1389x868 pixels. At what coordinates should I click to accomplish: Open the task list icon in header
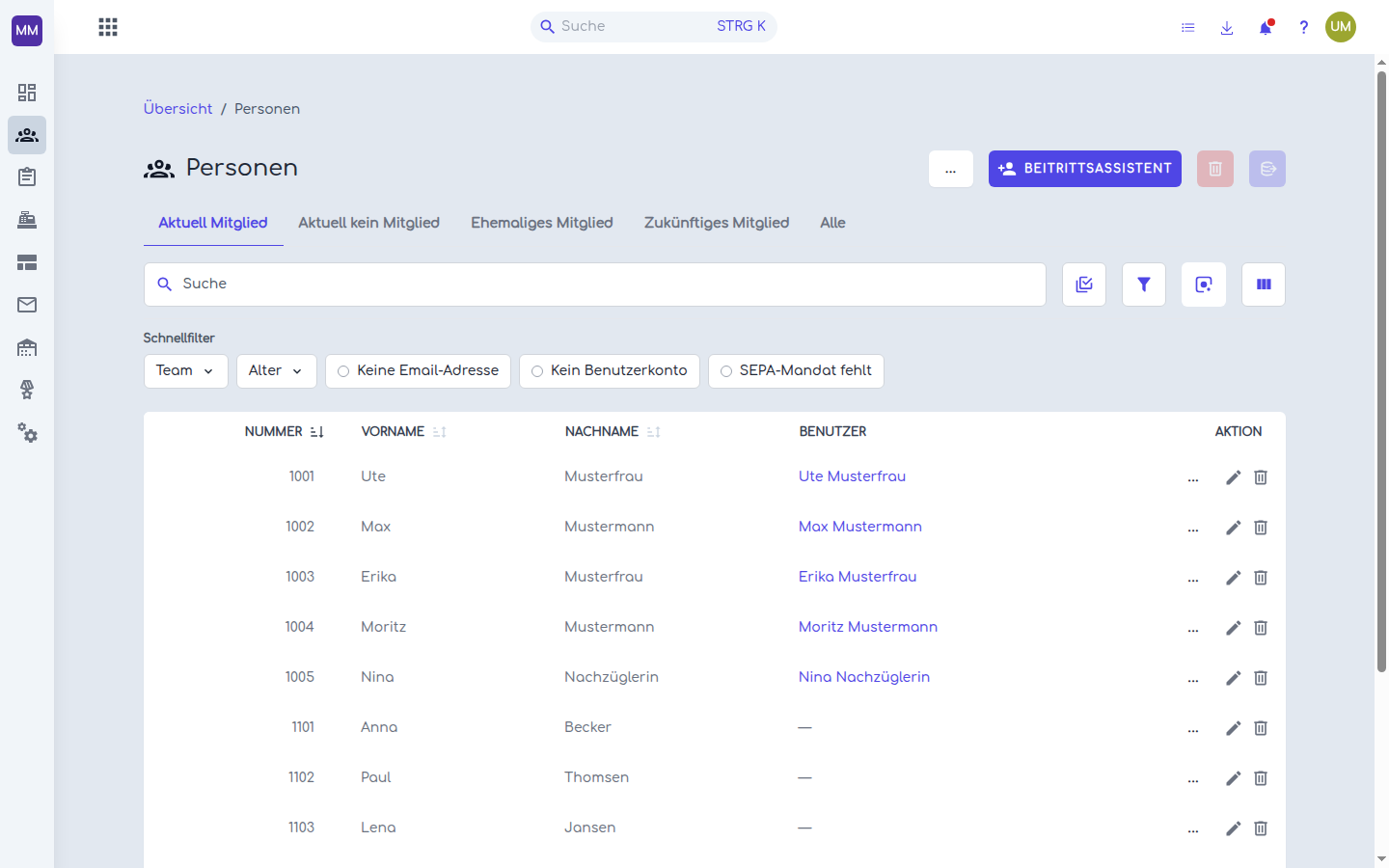pyautogui.click(x=1188, y=27)
